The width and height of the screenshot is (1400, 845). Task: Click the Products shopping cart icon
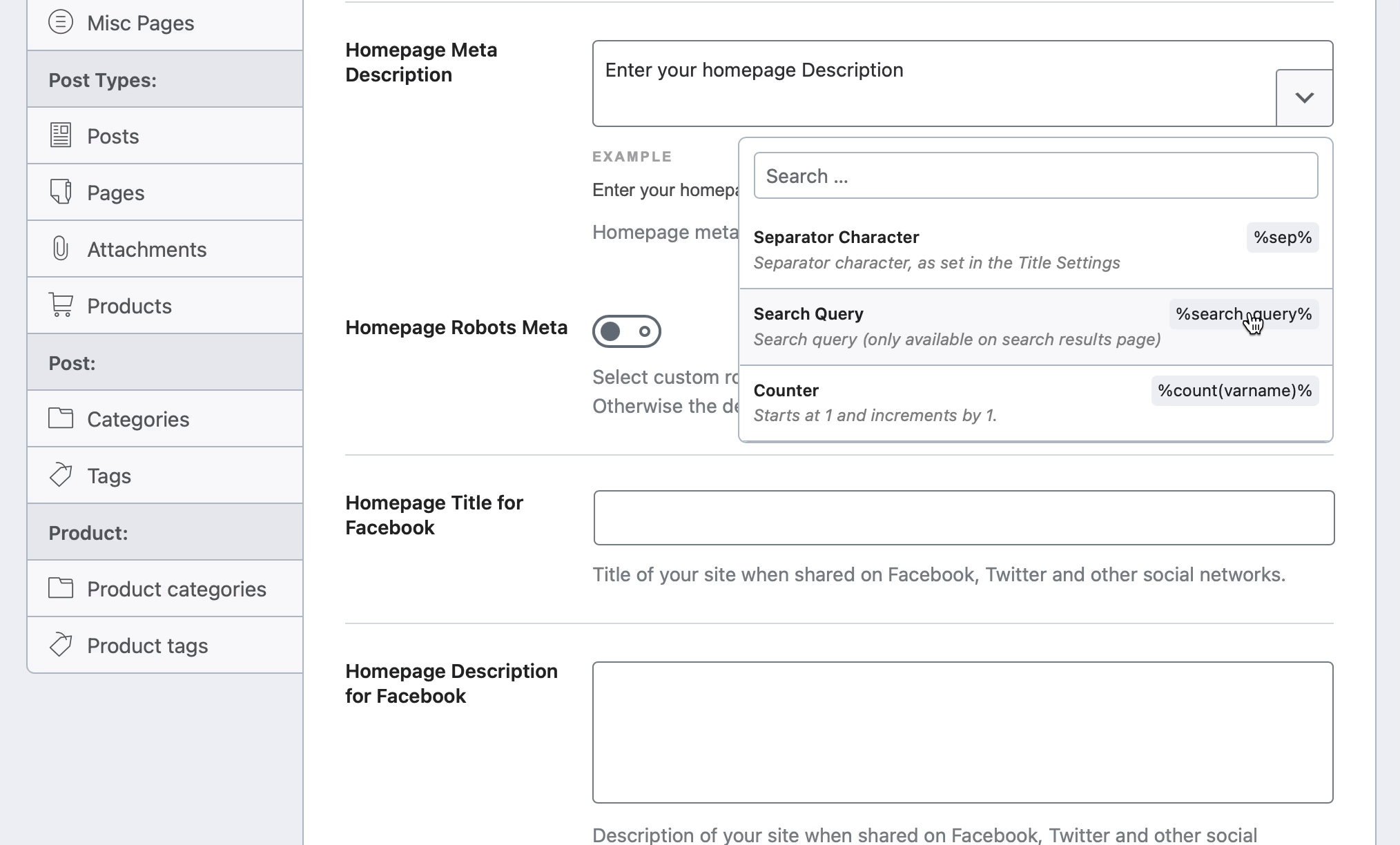click(61, 305)
